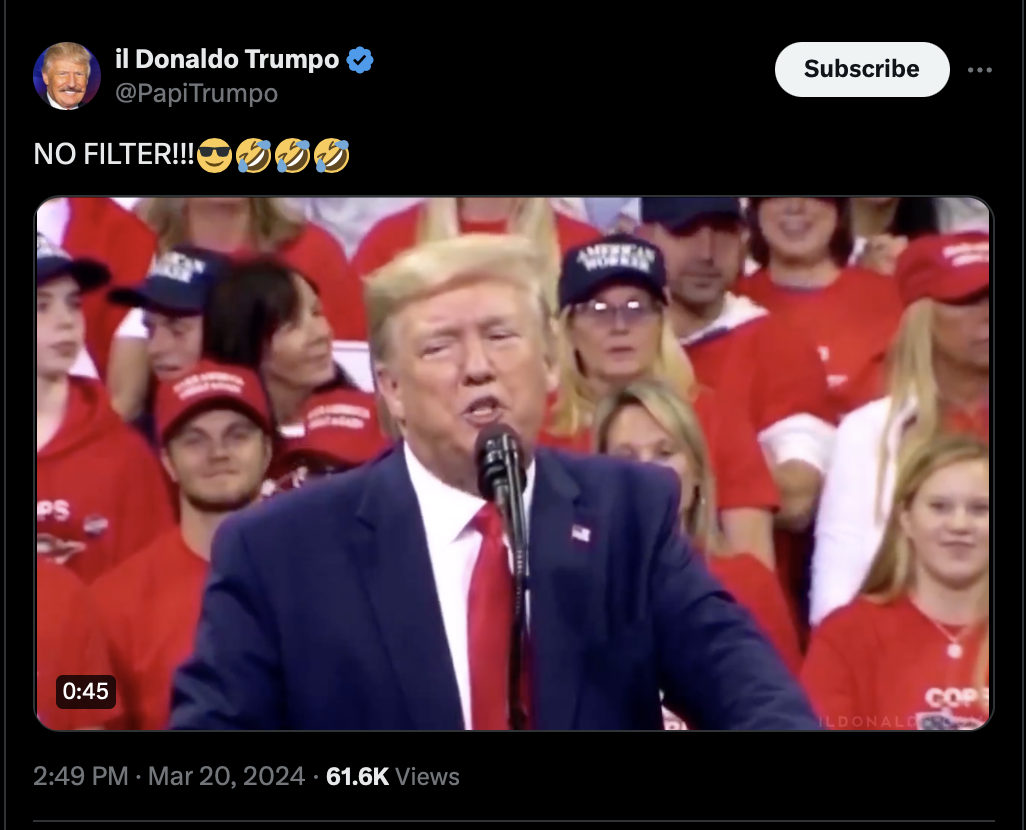Click the 61.6K view count
This screenshot has width=1026, height=830.
coord(357,776)
